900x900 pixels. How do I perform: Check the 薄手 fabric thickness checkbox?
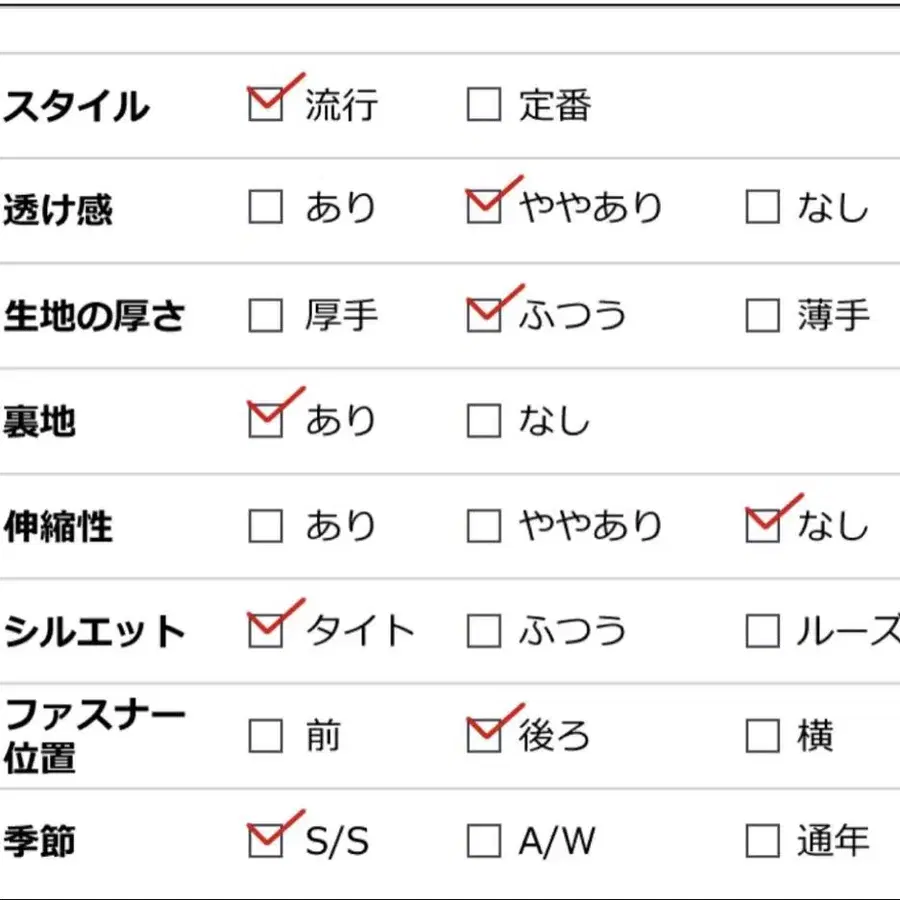click(x=762, y=316)
